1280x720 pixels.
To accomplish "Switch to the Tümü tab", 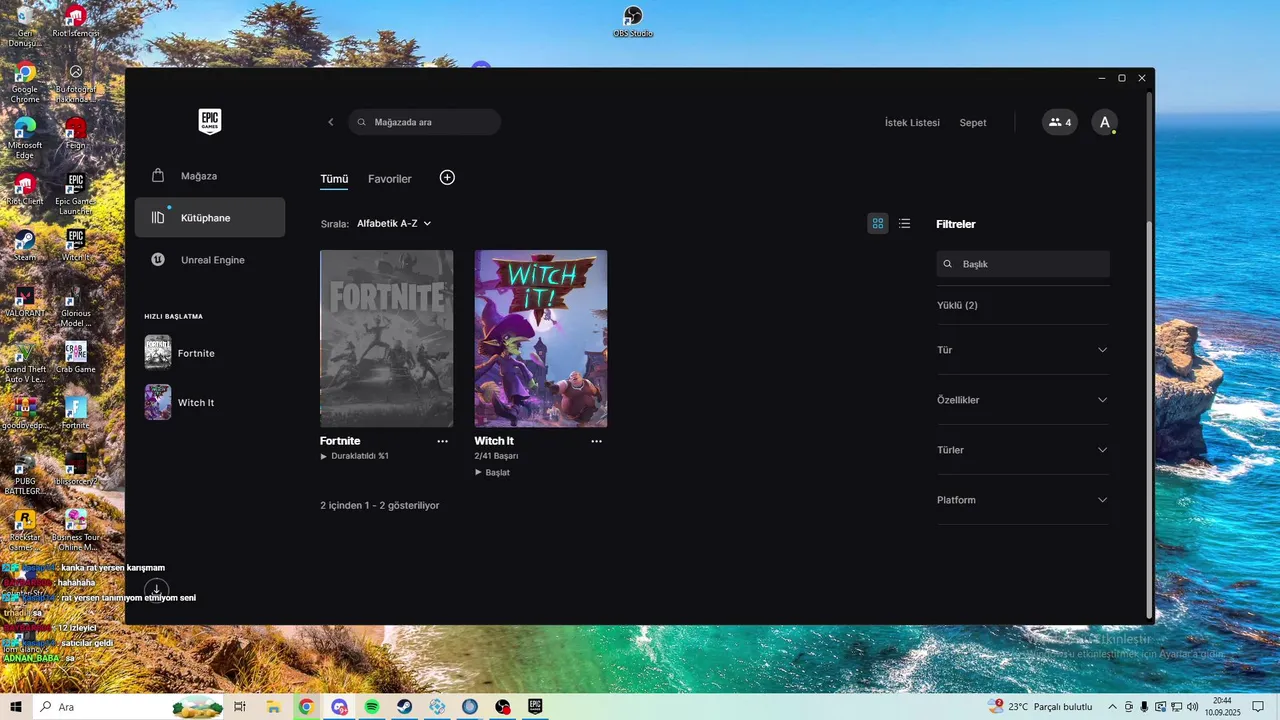I will [334, 179].
